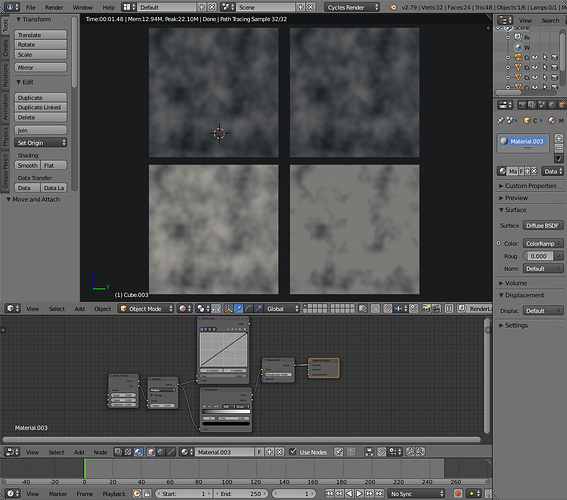Toggle use preview range clock icon
Viewport: 567px width, 500px height.
tap(137, 493)
